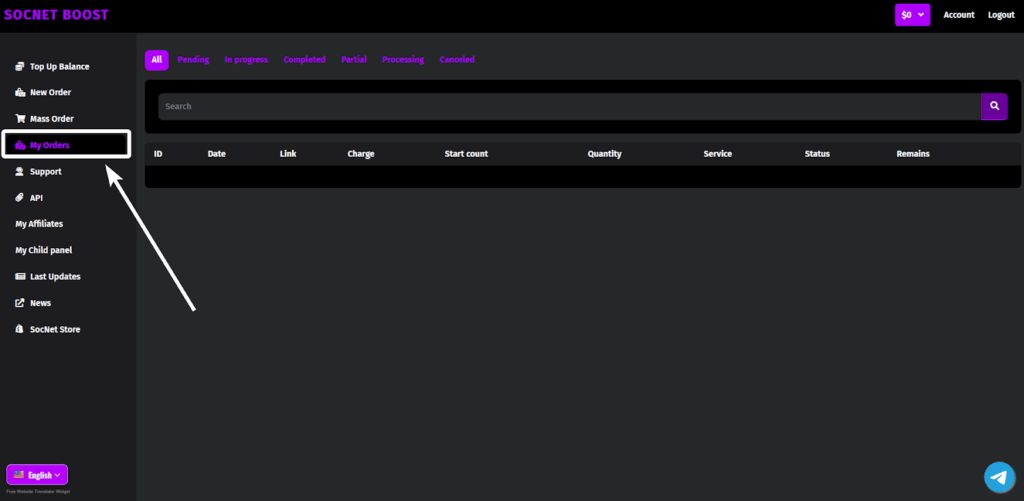Click the Support headset icon
The image size is (1024, 501).
click(x=20, y=172)
